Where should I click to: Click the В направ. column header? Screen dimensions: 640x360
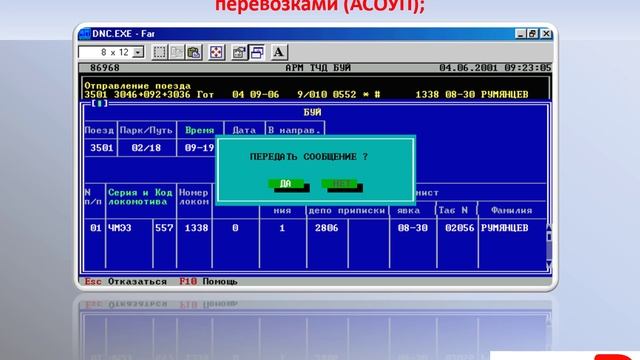pos(294,130)
